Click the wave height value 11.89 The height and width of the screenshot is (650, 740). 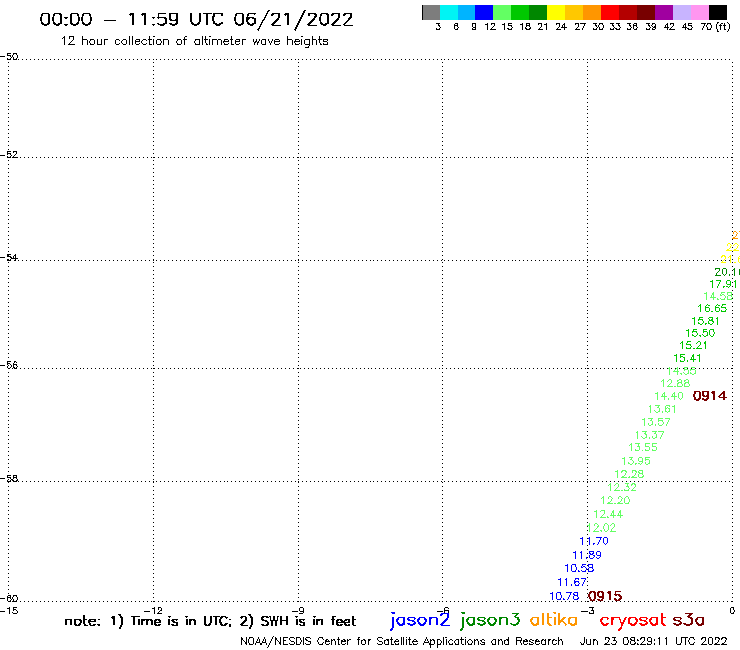click(x=587, y=555)
